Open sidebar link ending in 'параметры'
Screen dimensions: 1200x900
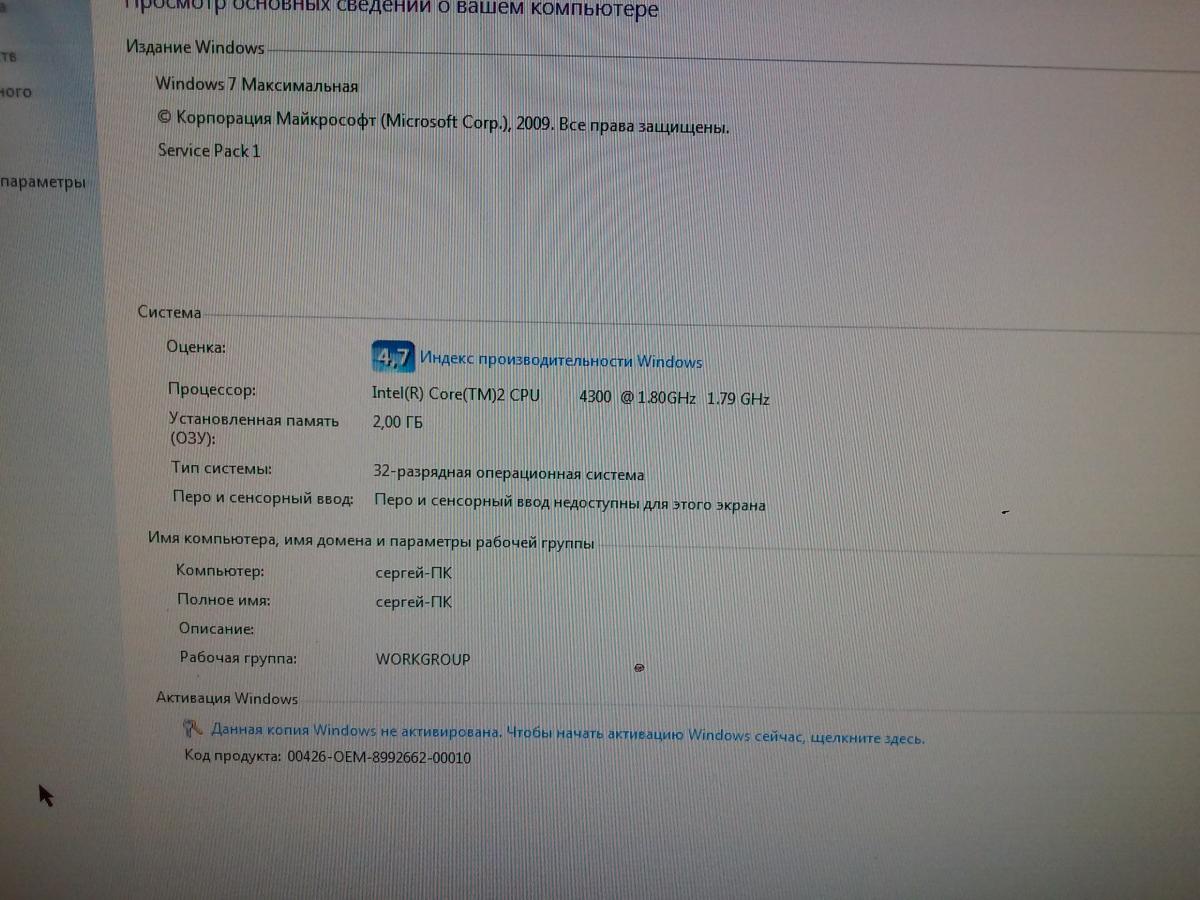point(43,183)
